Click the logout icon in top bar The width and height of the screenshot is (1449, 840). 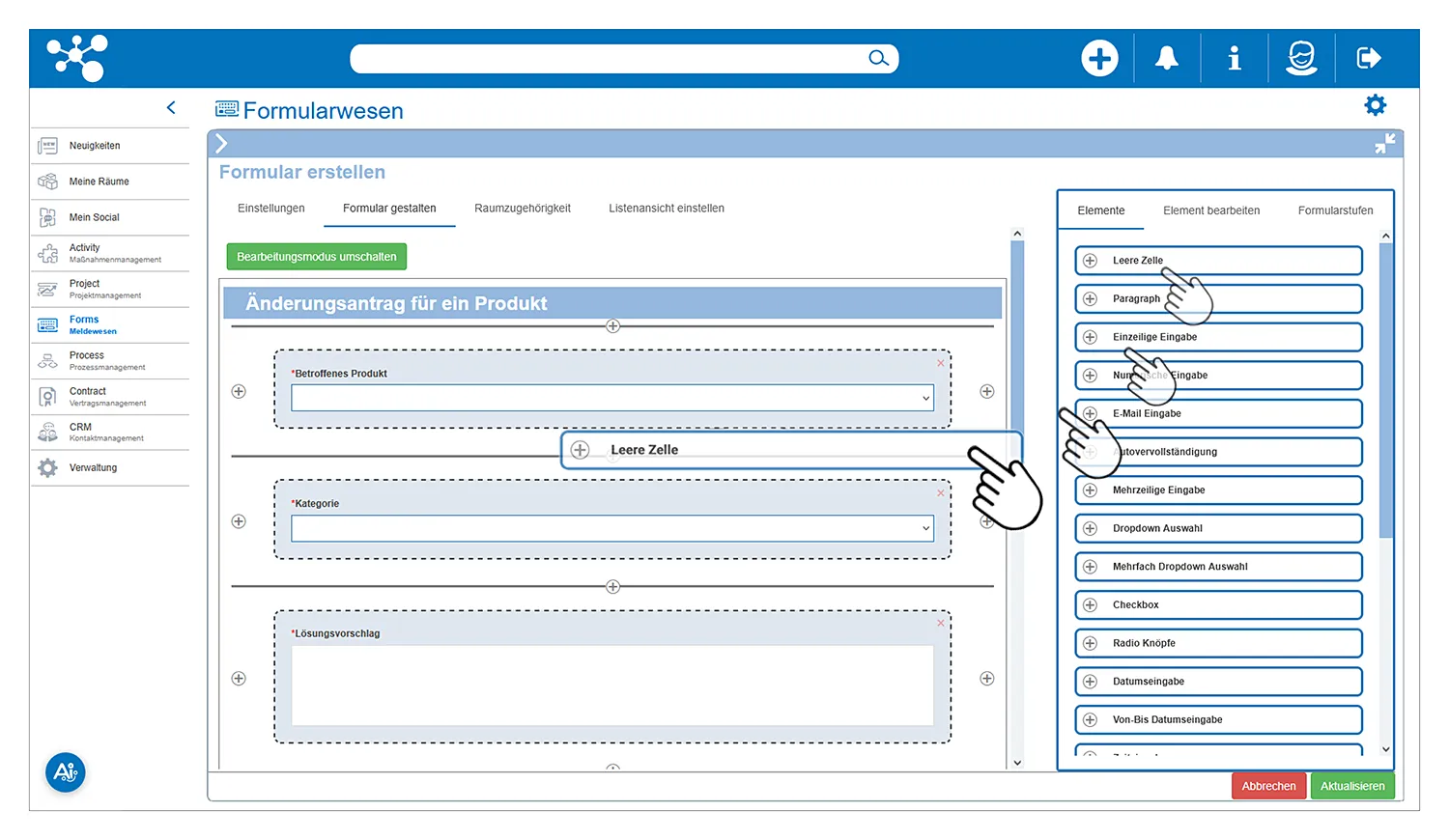click(1369, 59)
